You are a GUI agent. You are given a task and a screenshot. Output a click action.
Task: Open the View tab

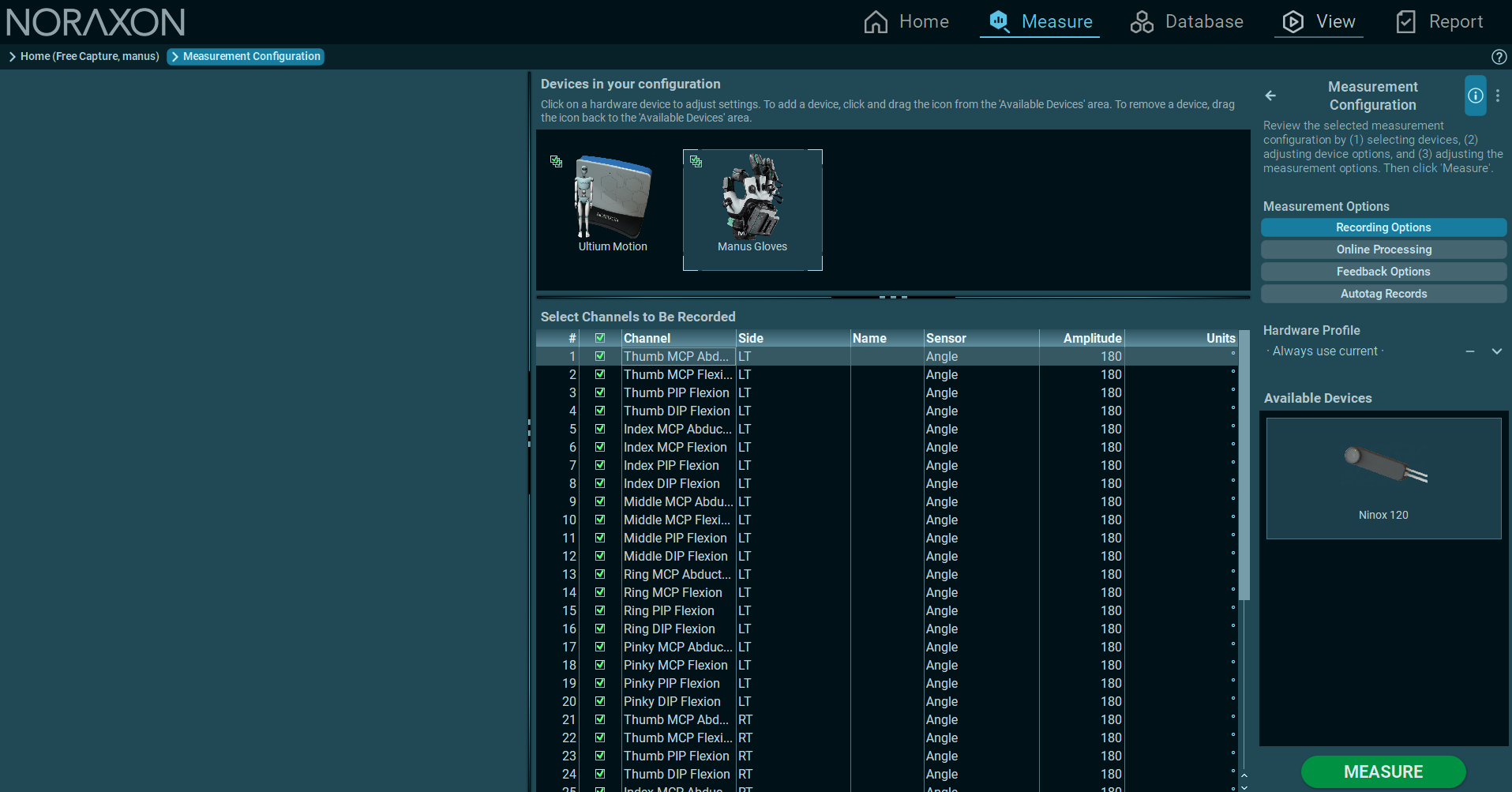coord(1319,21)
